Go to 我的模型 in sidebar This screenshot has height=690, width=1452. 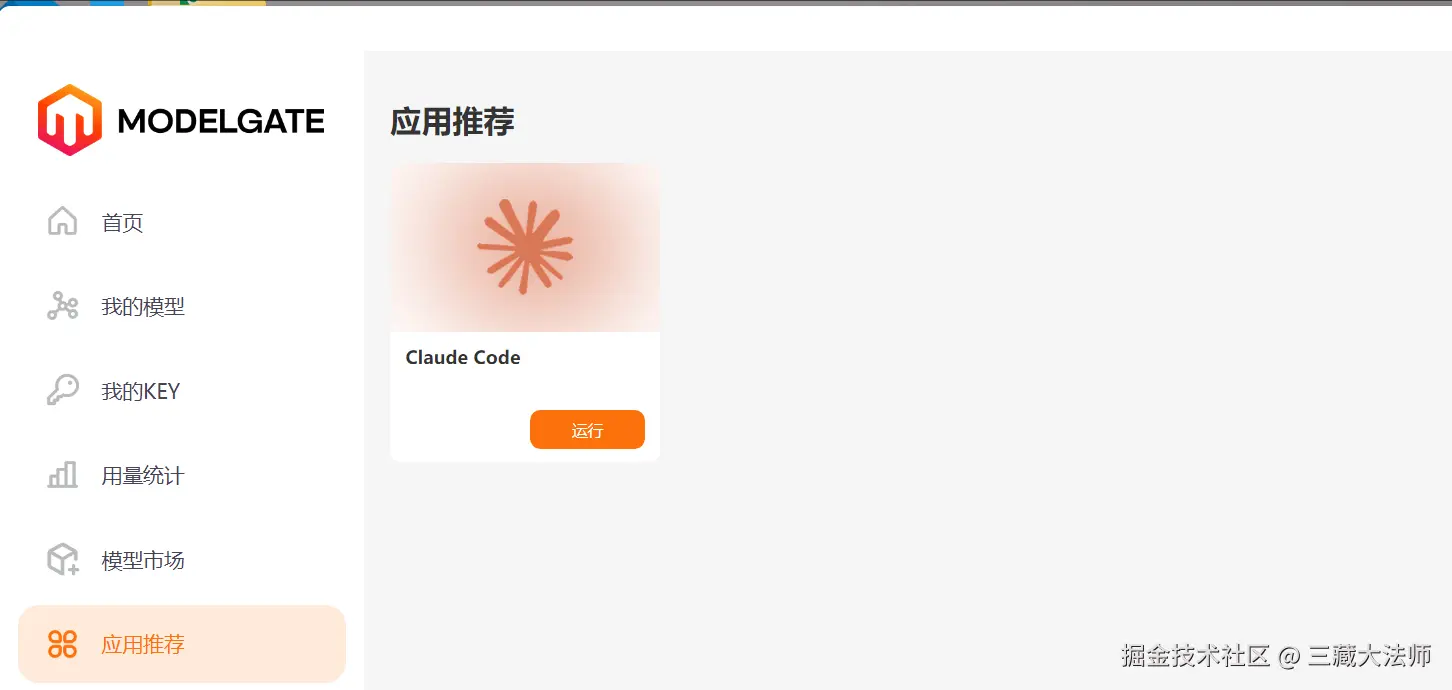coord(143,307)
